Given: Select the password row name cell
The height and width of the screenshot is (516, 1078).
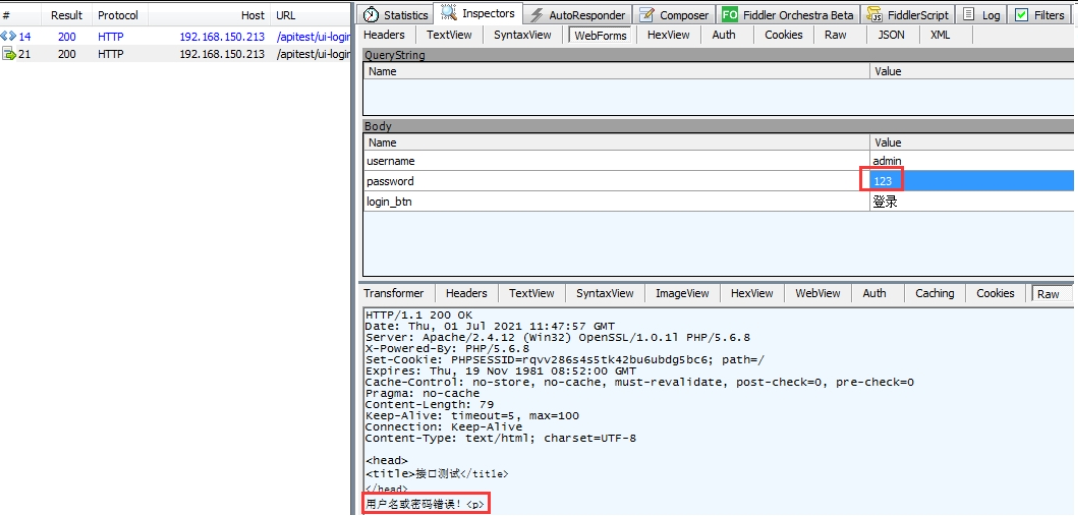Looking at the screenshot, I should 617,181.
